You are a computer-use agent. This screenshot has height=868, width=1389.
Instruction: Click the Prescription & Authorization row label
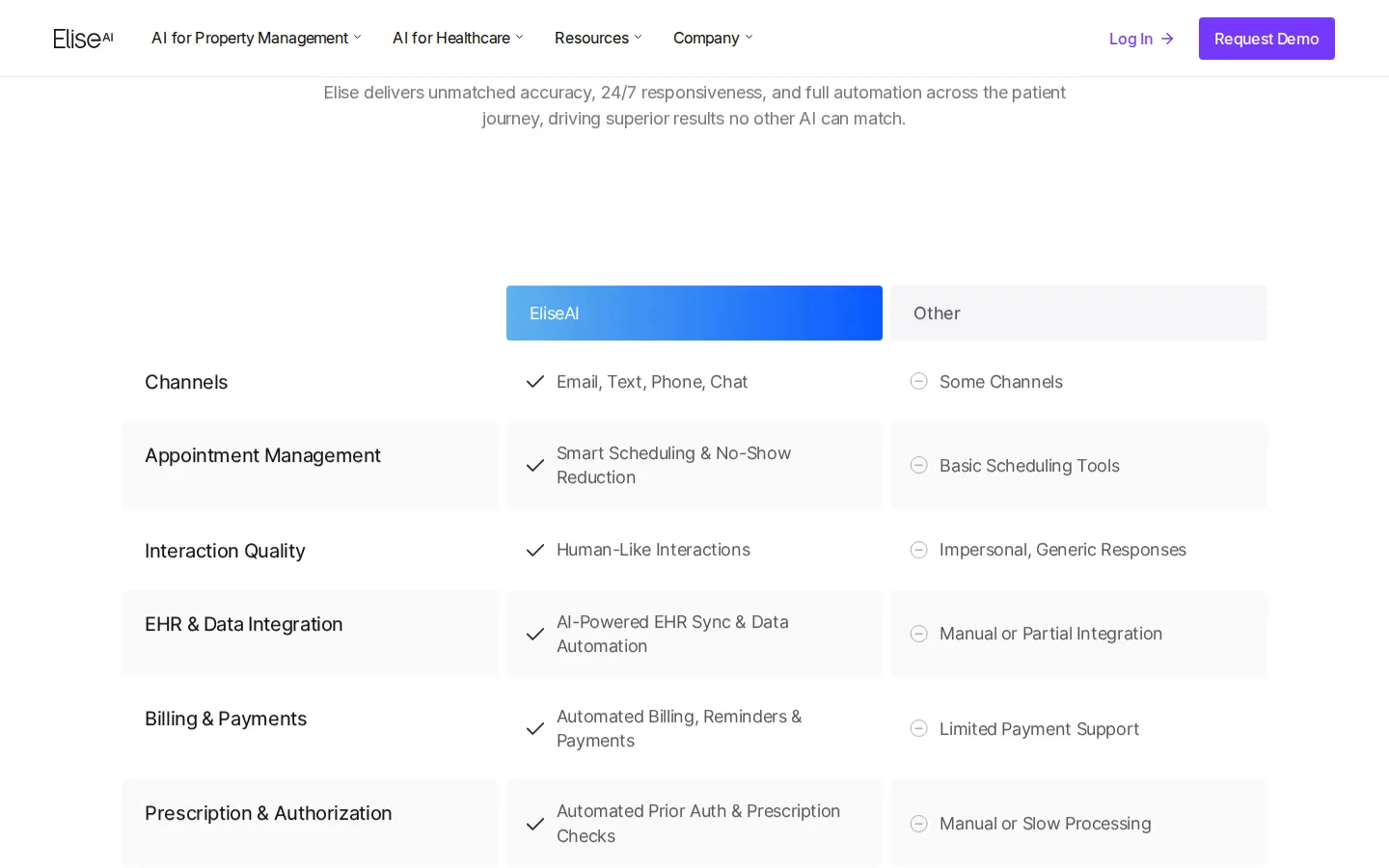click(268, 813)
